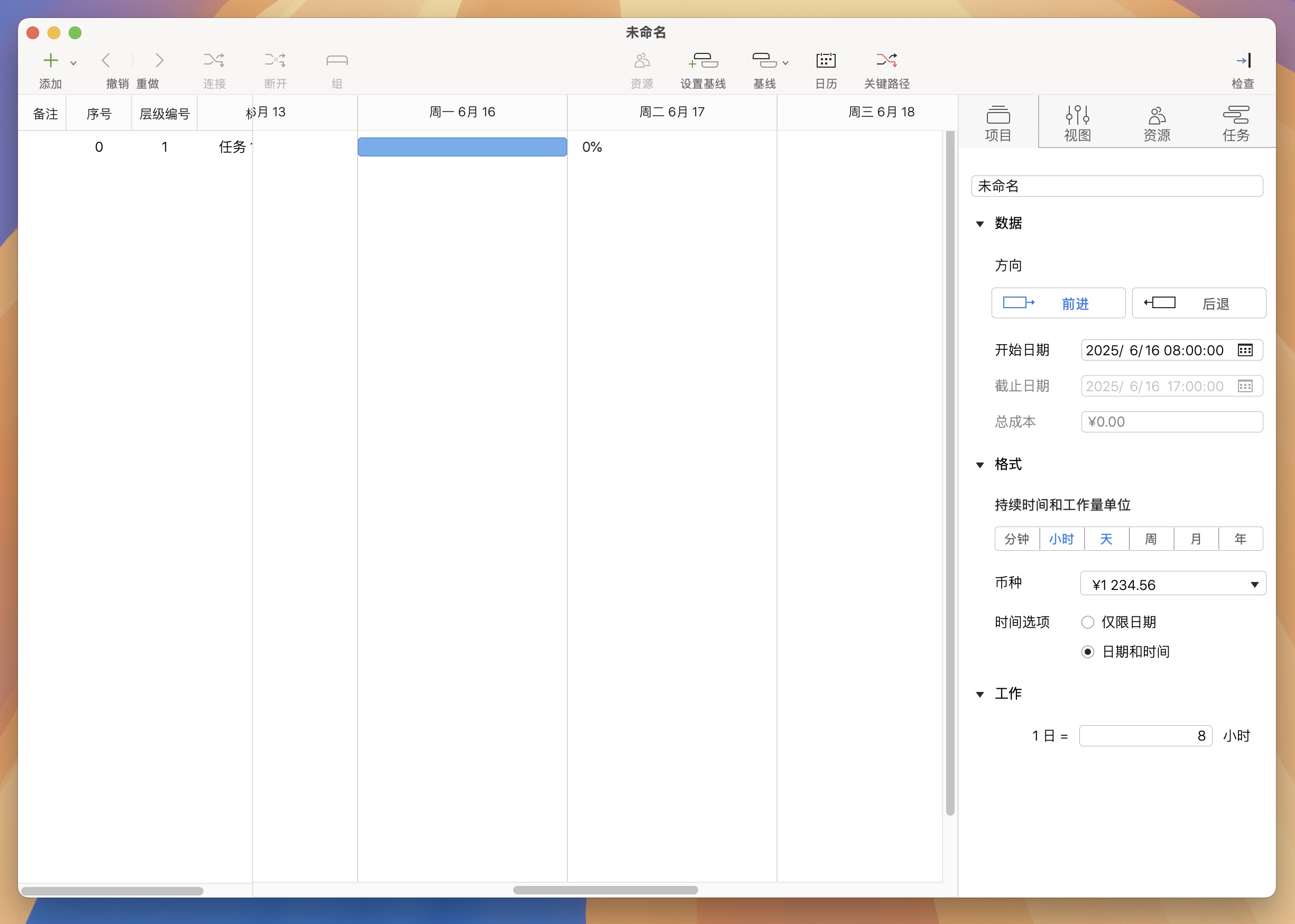Select the 仅限日期 radio button
1295x924 pixels.
(1087, 622)
